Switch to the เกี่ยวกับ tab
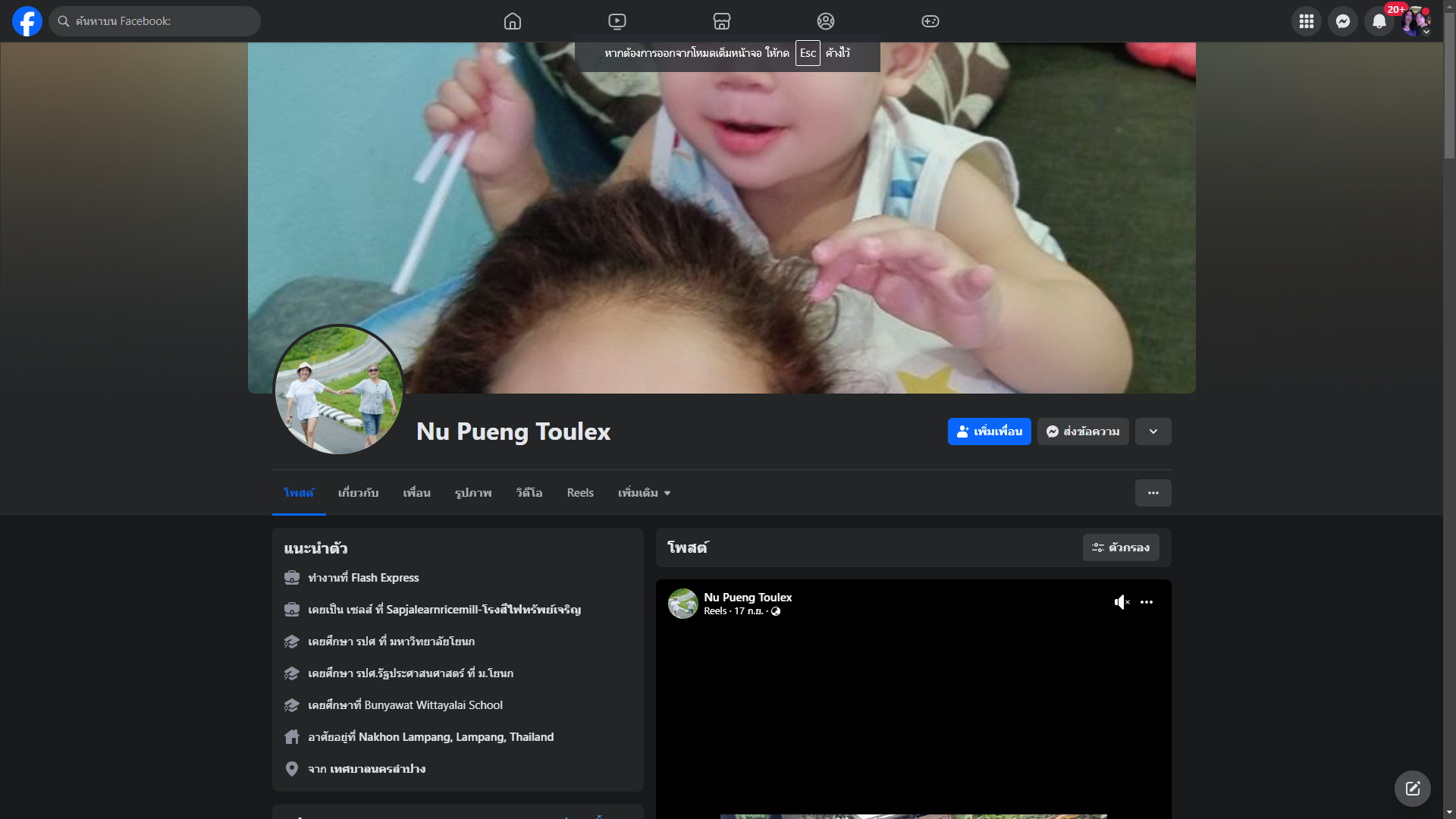This screenshot has height=819, width=1456. (358, 493)
